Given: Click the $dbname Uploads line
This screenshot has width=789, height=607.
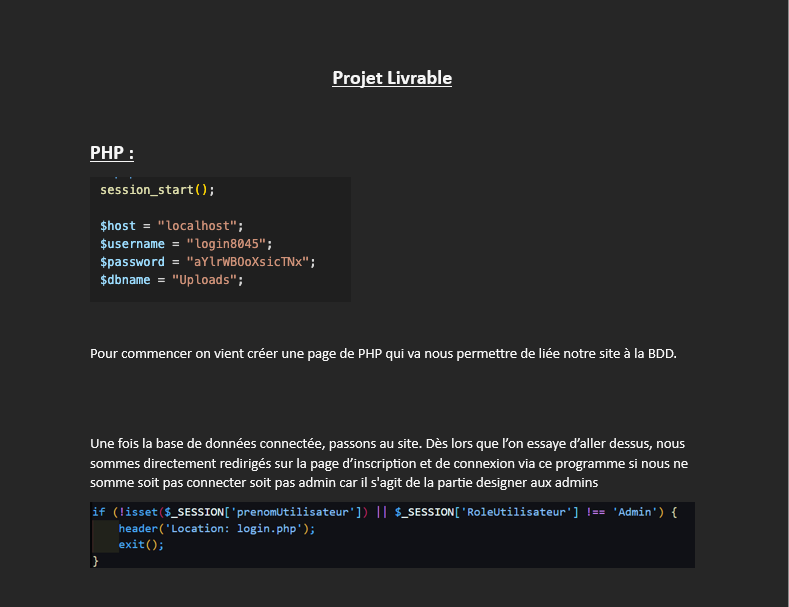Looking at the screenshot, I should pyautogui.click(x=172, y=280).
